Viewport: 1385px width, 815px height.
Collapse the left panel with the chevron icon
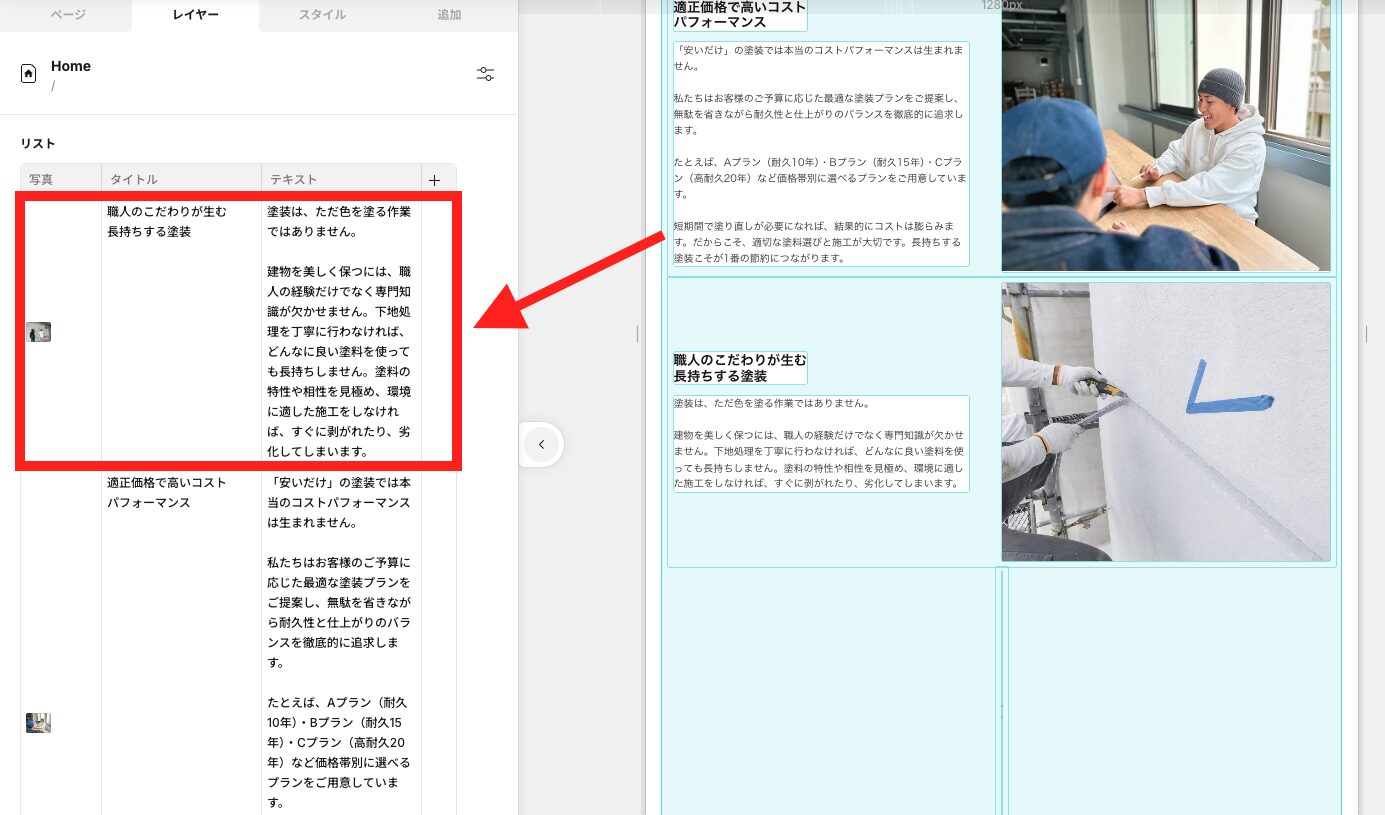coord(541,444)
